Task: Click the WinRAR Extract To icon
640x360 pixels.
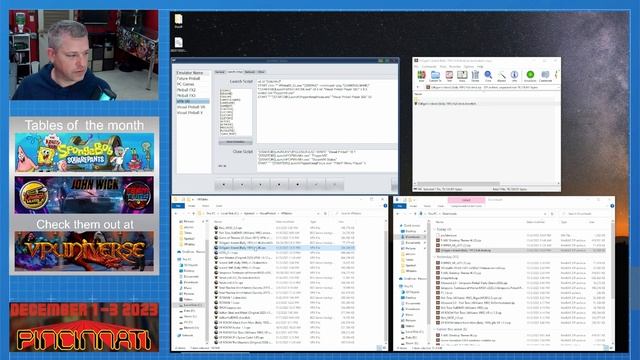Action: coord(435,75)
